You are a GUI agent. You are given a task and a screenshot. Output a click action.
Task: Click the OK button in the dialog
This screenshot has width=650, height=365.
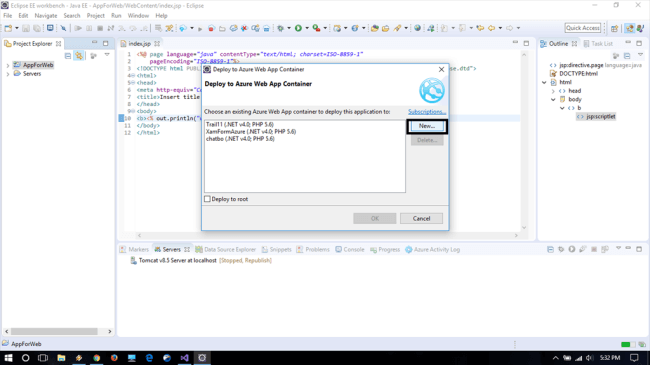tap(374, 219)
